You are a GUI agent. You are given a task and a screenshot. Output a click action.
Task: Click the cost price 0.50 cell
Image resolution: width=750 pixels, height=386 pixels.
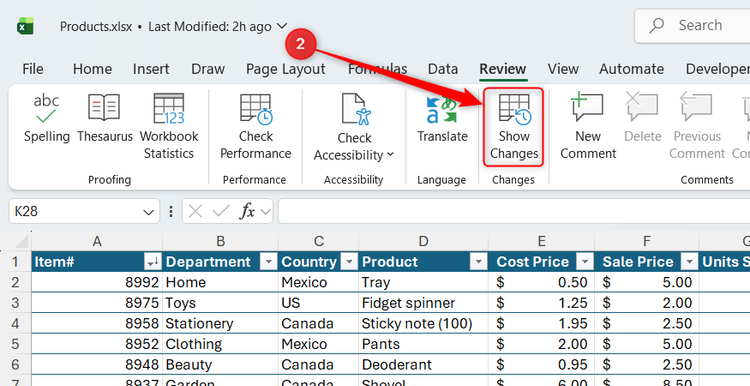point(541,282)
